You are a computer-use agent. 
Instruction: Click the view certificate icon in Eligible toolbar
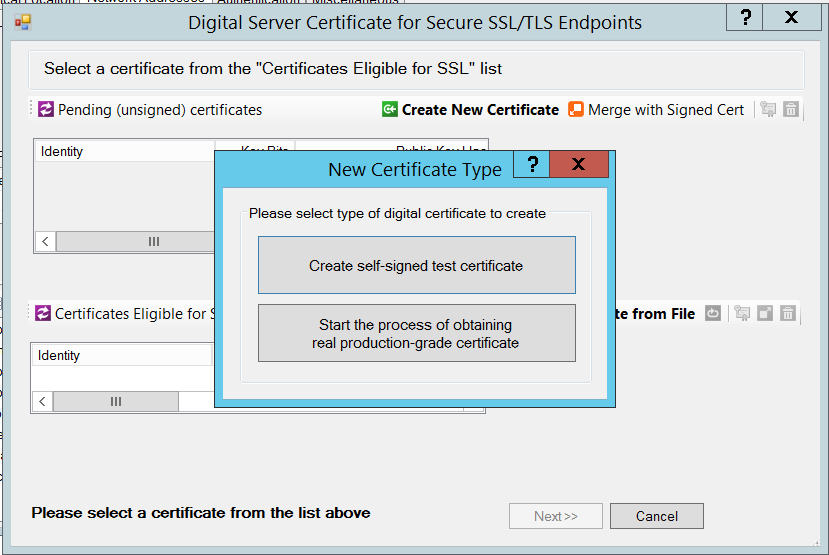pos(742,313)
